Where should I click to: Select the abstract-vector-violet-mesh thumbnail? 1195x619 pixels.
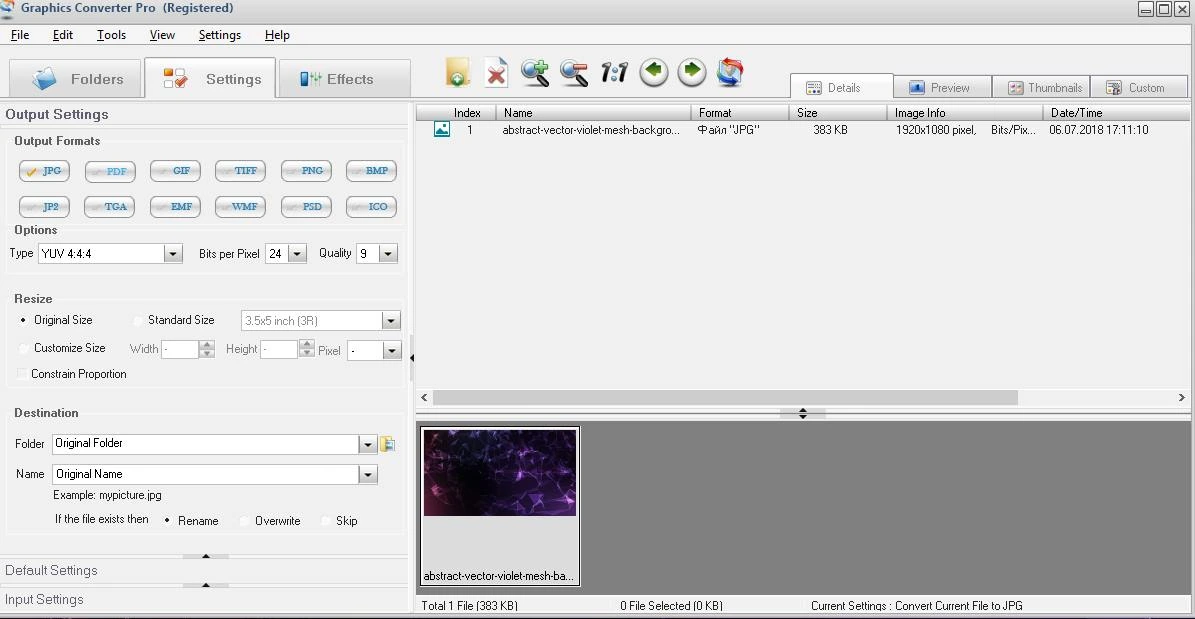point(499,506)
